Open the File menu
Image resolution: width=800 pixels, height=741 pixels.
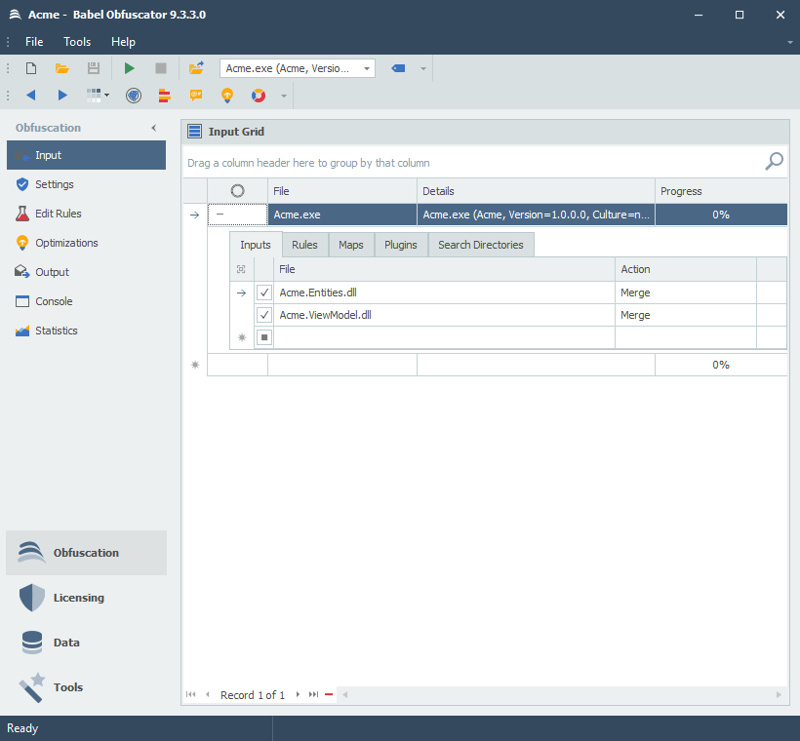click(x=34, y=42)
